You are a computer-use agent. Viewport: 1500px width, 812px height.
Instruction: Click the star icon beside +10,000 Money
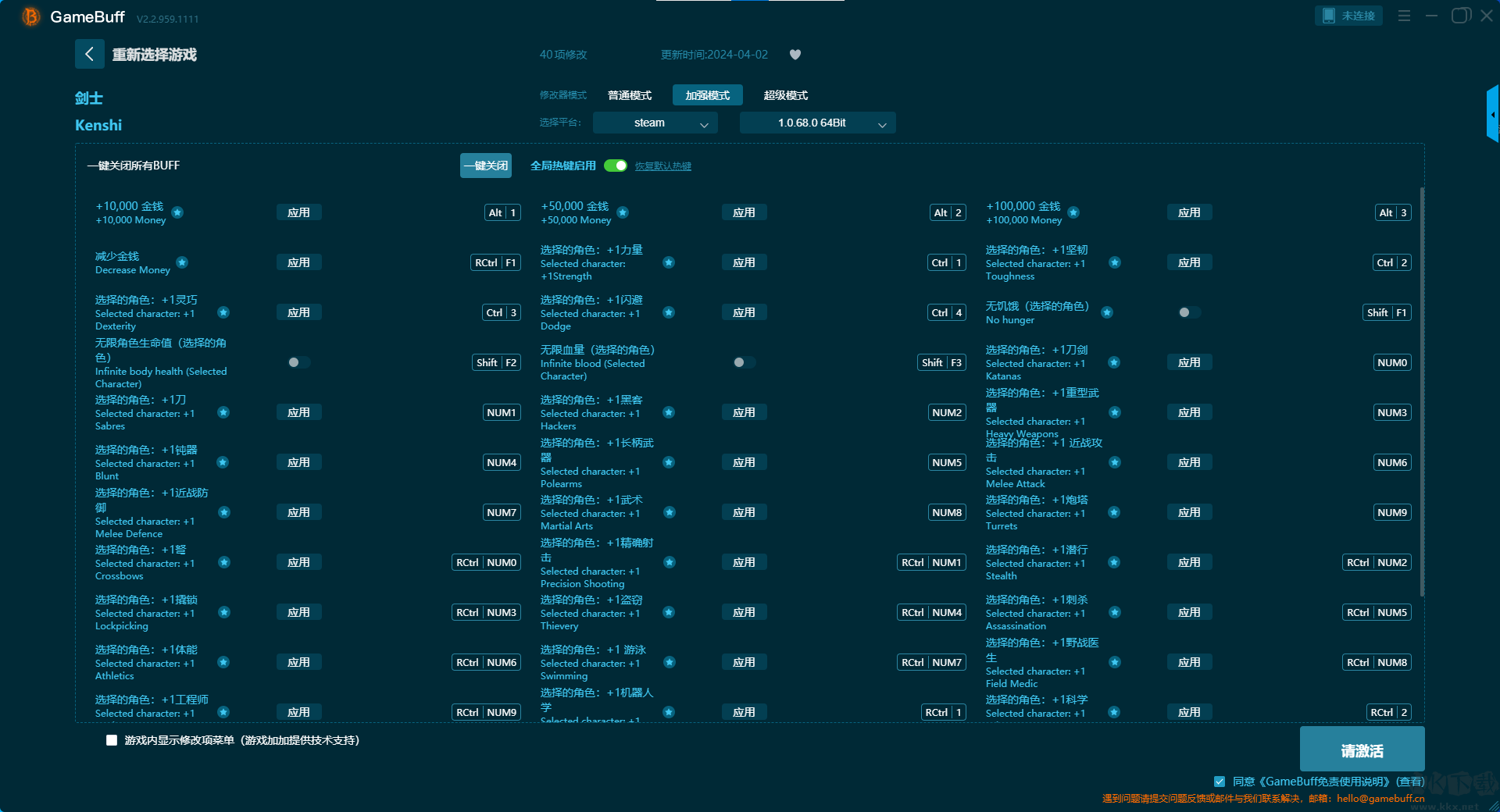[x=177, y=212]
